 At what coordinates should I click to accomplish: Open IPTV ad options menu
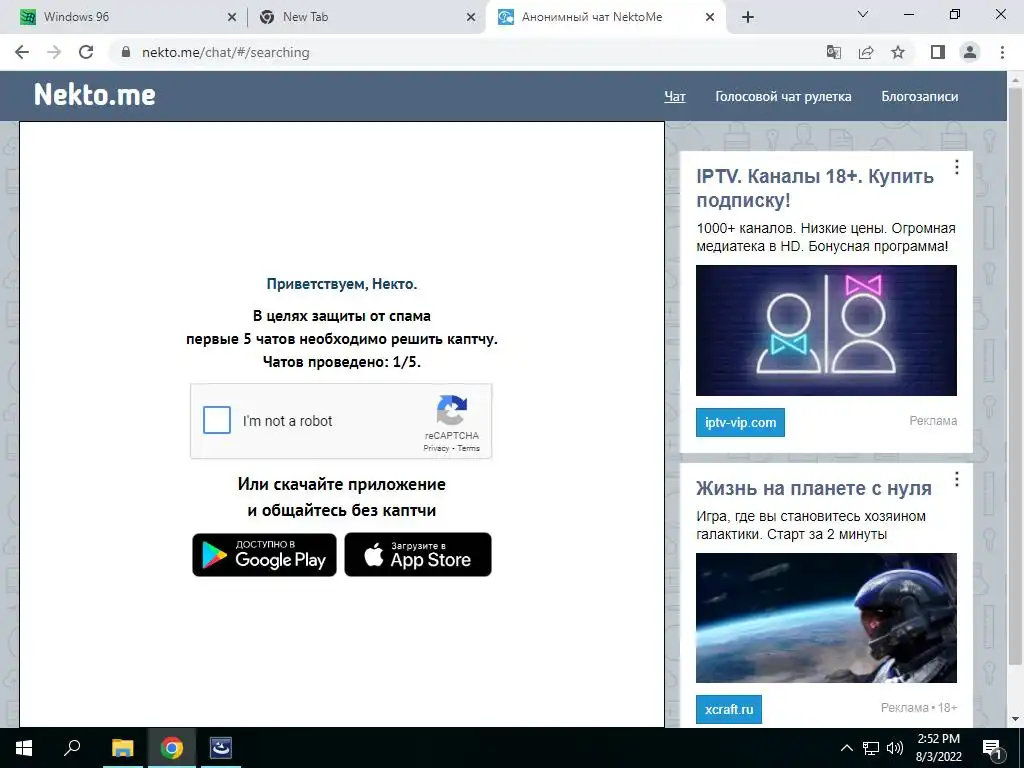(x=957, y=167)
